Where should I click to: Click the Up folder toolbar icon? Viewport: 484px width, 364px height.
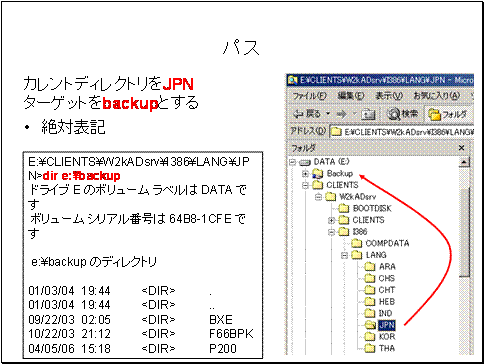coord(370,115)
